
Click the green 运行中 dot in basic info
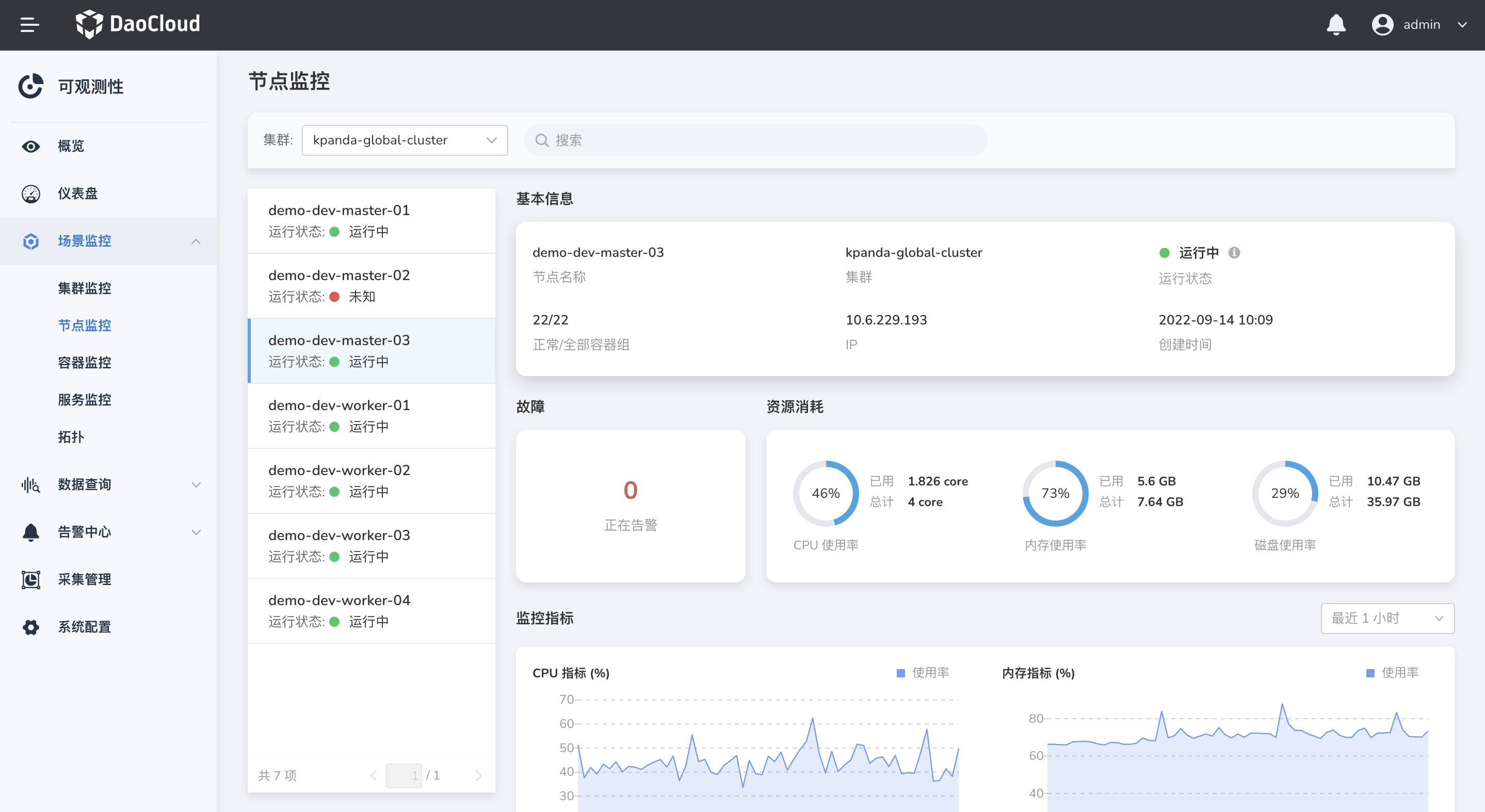(1165, 252)
